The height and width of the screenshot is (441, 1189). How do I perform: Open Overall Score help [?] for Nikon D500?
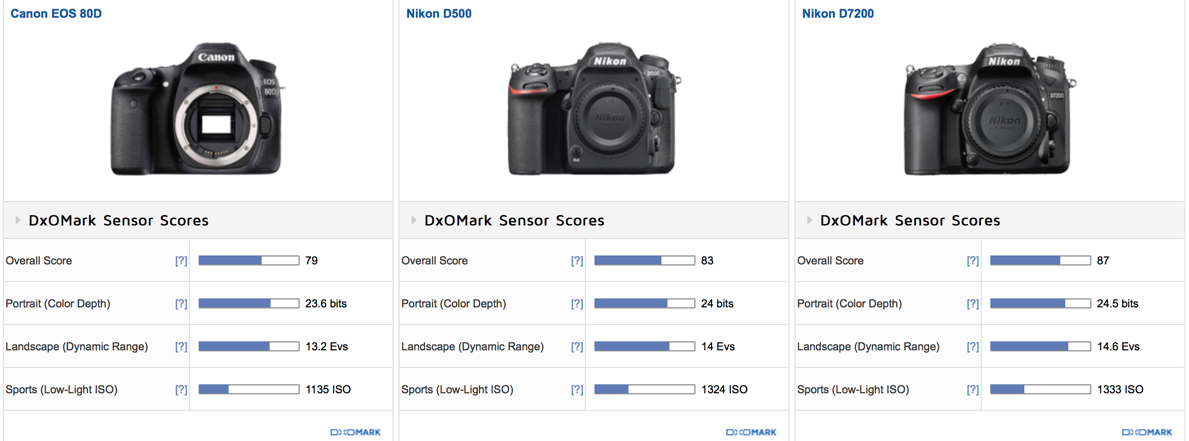[577, 261]
